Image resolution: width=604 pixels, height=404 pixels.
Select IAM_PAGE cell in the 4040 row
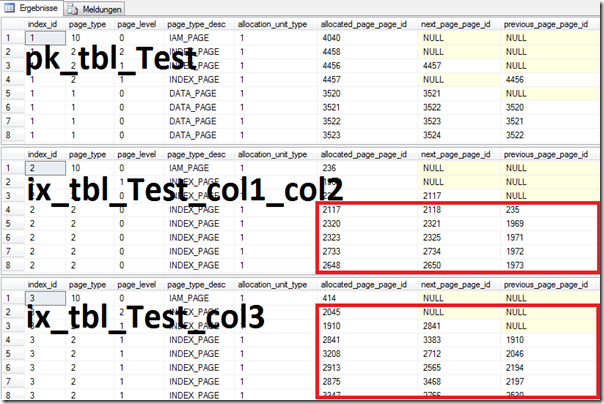(199, 38)
